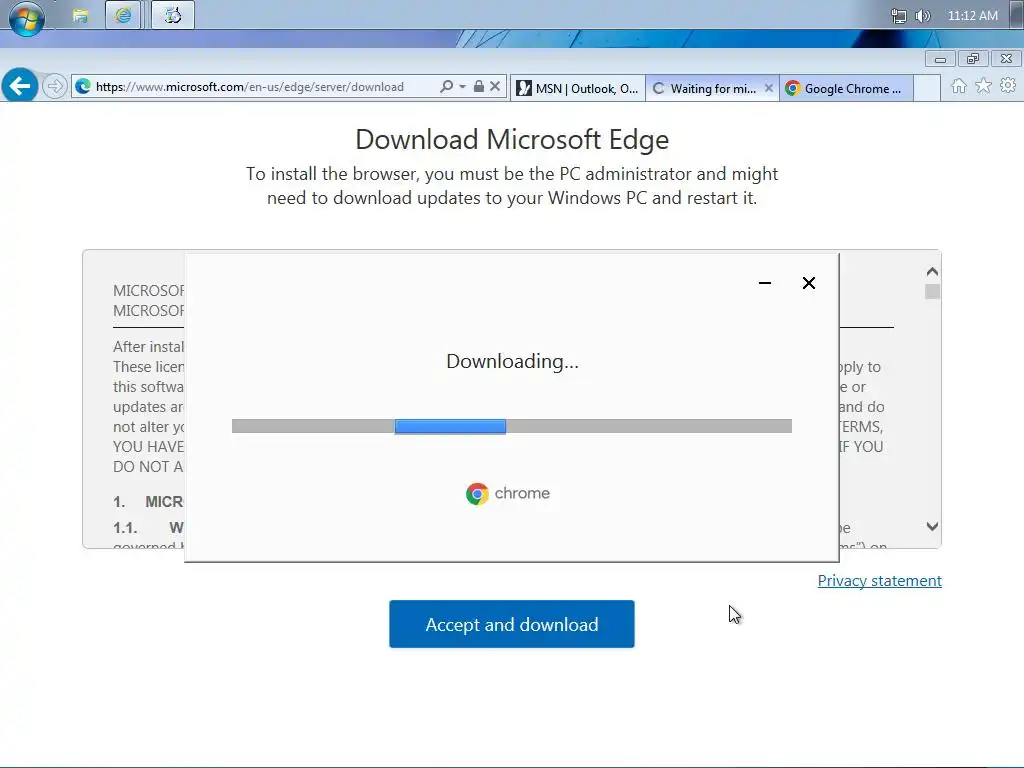Close the Waiting for mi... tab
The width and height of the screenshot is (1024, 768).
[769, 88]
